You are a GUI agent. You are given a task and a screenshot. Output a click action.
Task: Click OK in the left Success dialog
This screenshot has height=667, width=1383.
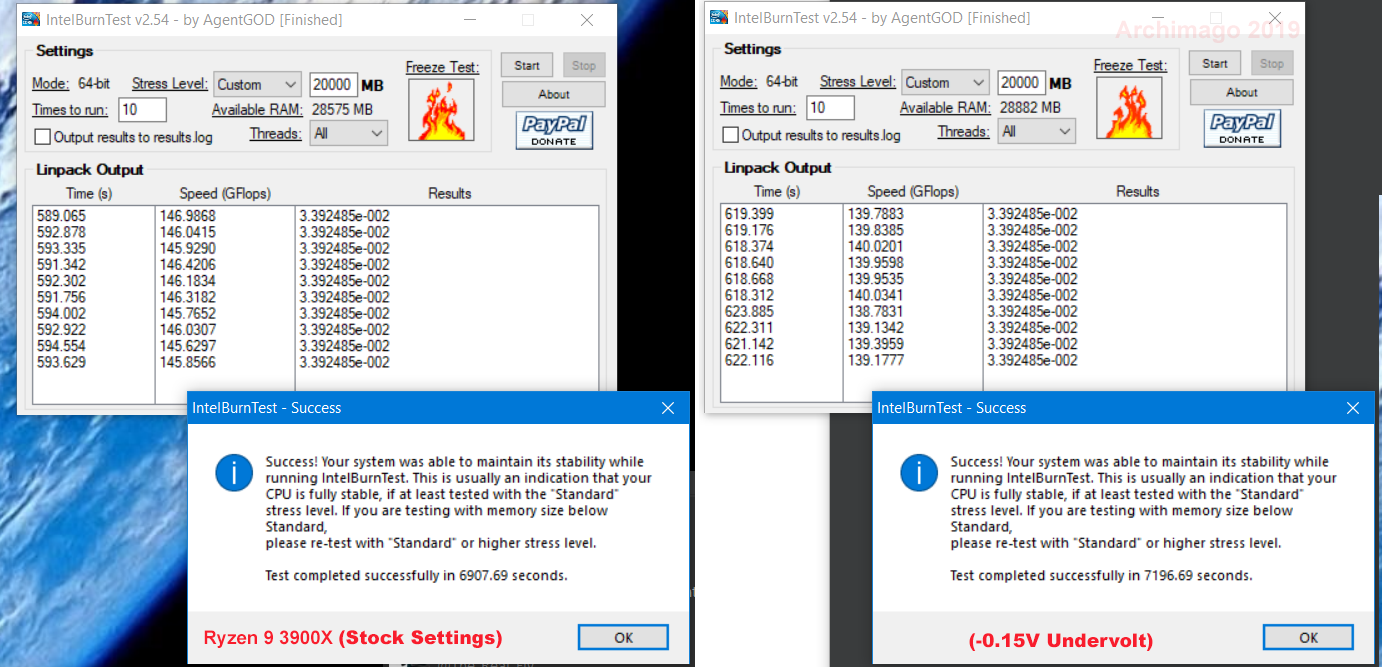pyautogui.click(x=622, y=637)
